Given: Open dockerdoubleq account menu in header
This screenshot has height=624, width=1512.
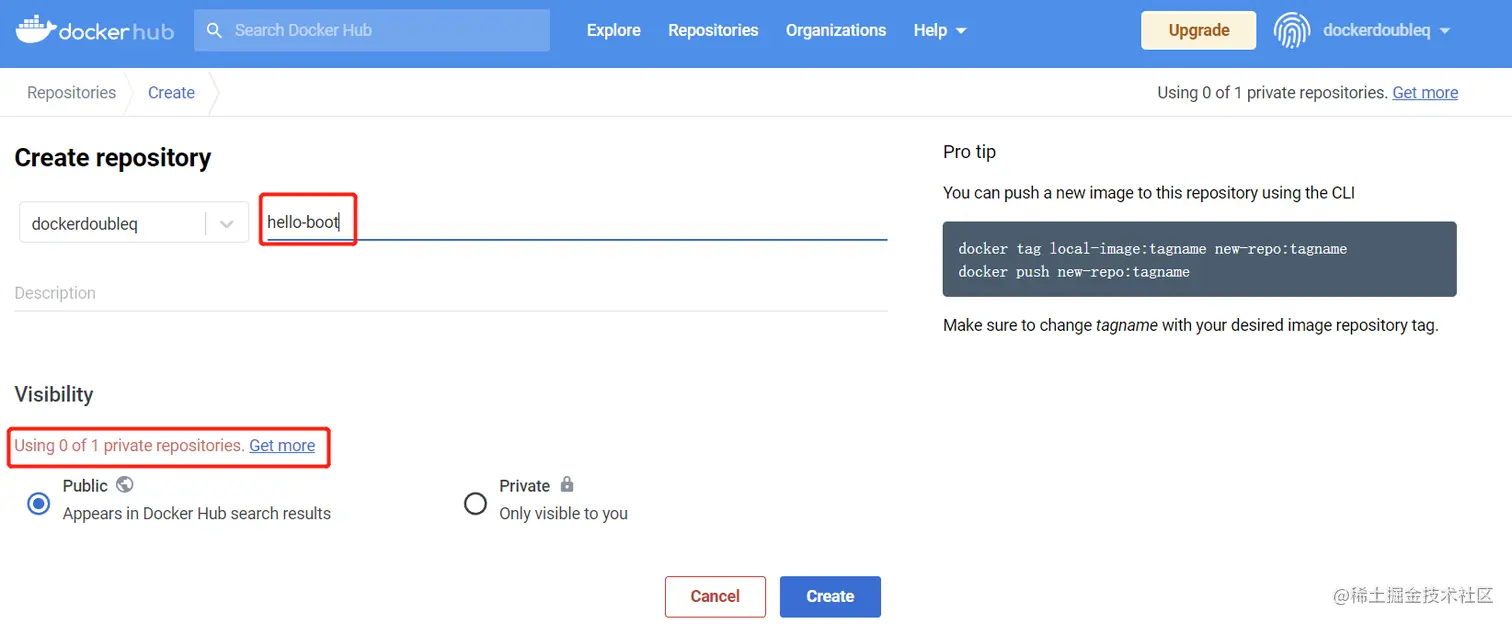Looking at the screenshot, I should [x=1386, y=31].
